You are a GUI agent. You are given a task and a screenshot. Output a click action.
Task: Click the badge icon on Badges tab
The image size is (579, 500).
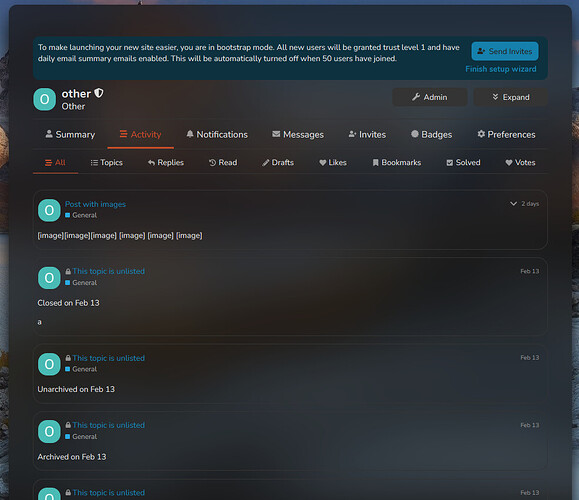(x=415, y=134)
